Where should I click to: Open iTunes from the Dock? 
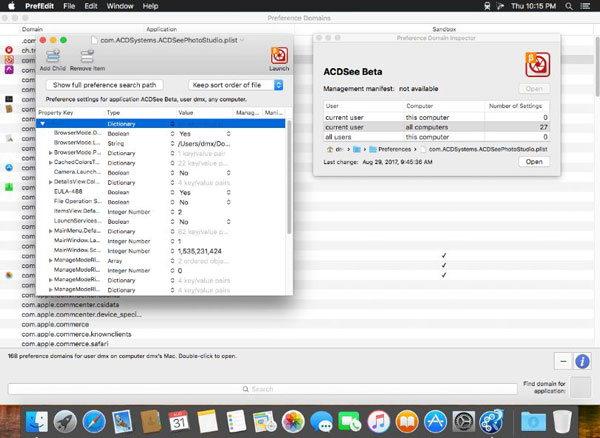pyautogui.click(x=381, y=420)
